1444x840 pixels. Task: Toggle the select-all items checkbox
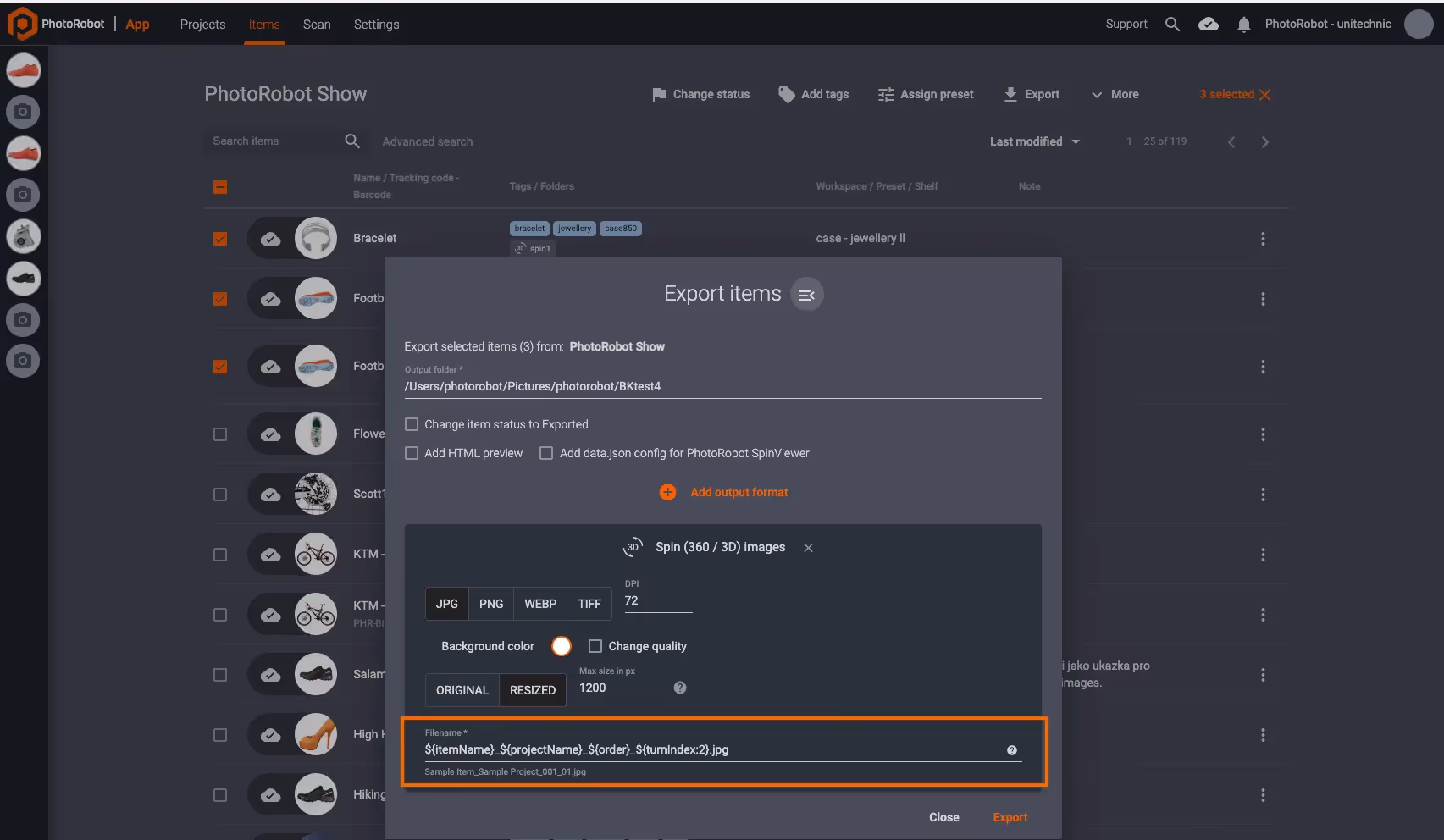point(220,187)
